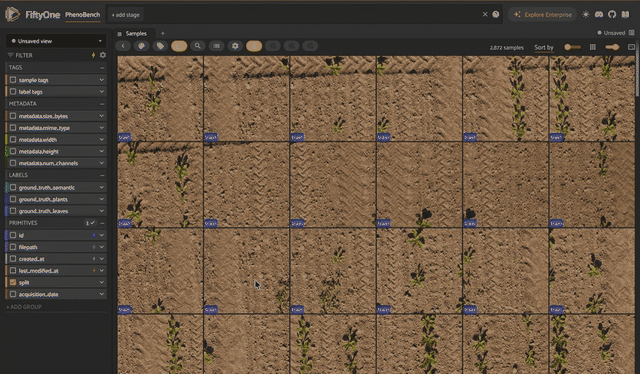Toggle the ground_truth_leaves checkbox
Screen dimensions: 640x374
pyautogui.click(x=13, y=211)
